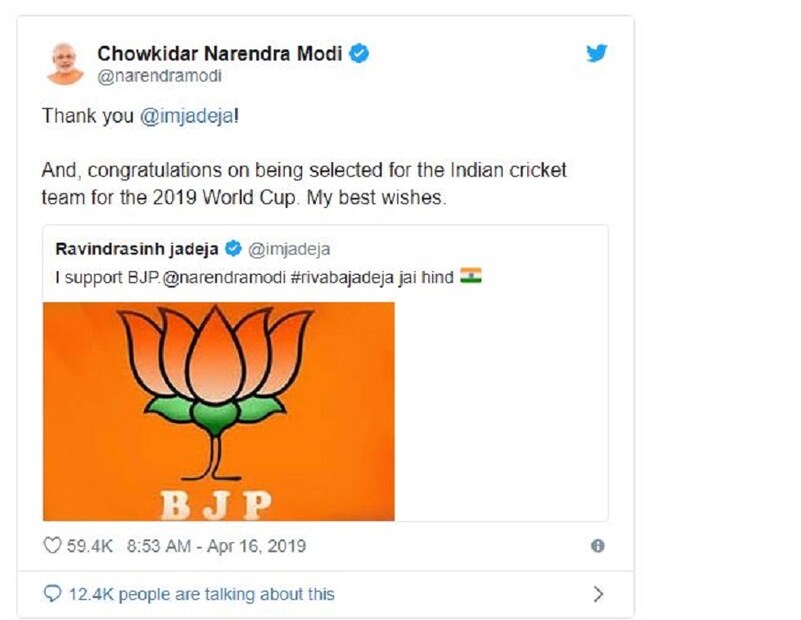Click the Twitter bird logo
Viewport: 801px width, 620px height.
[597, 53]
